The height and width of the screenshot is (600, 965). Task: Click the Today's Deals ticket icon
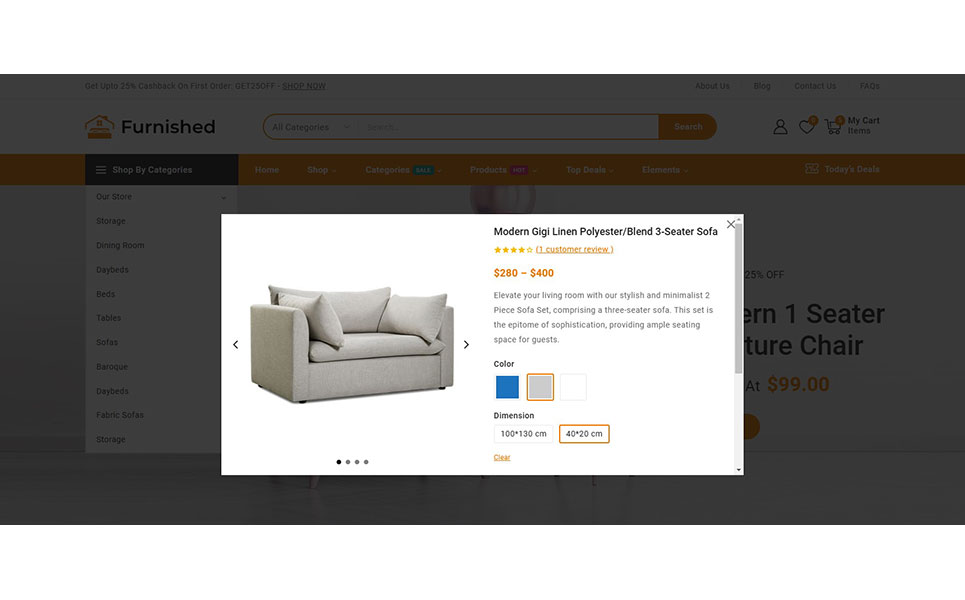[x=812, y=169]
